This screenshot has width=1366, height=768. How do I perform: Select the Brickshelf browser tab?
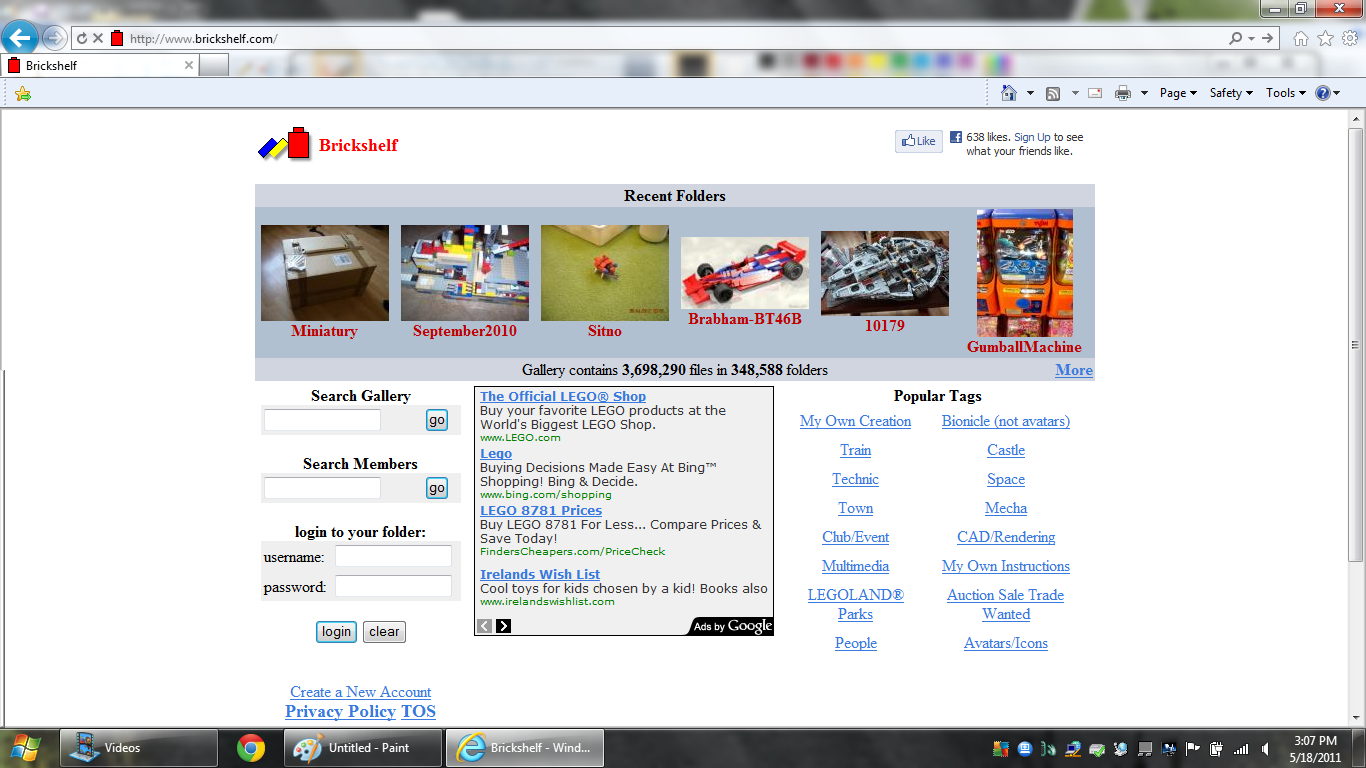click(100, 65)
